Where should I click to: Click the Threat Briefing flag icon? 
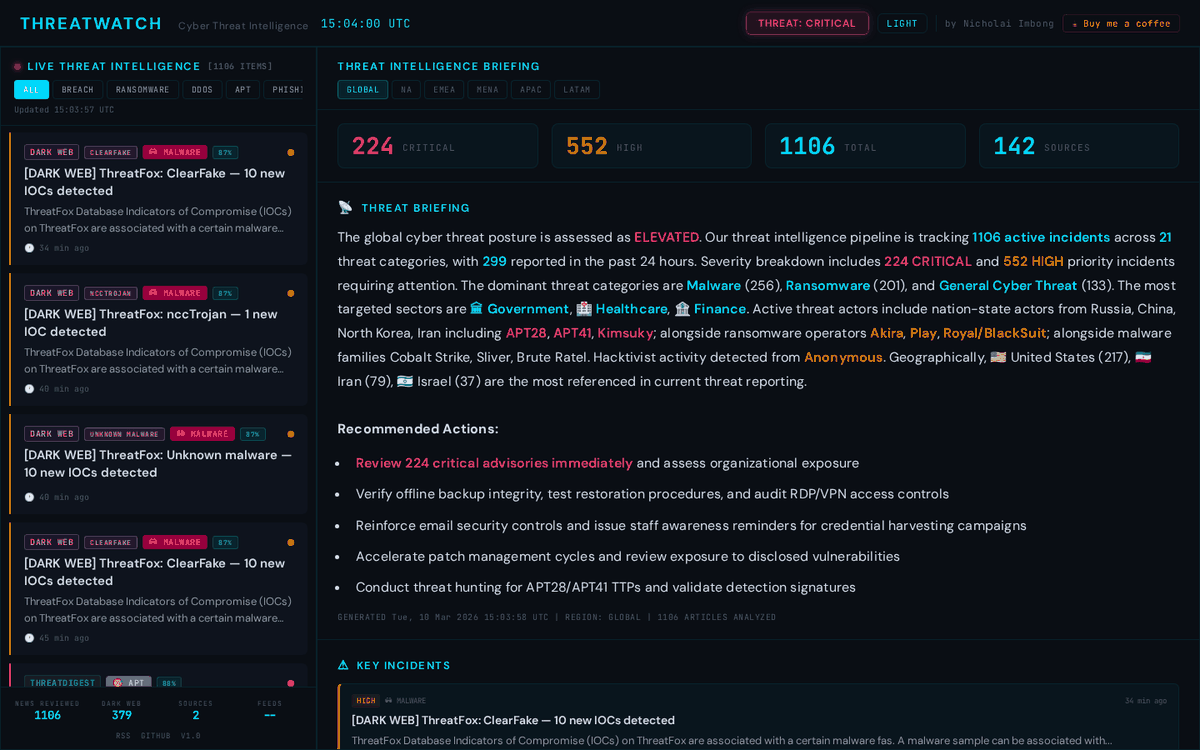343,207
